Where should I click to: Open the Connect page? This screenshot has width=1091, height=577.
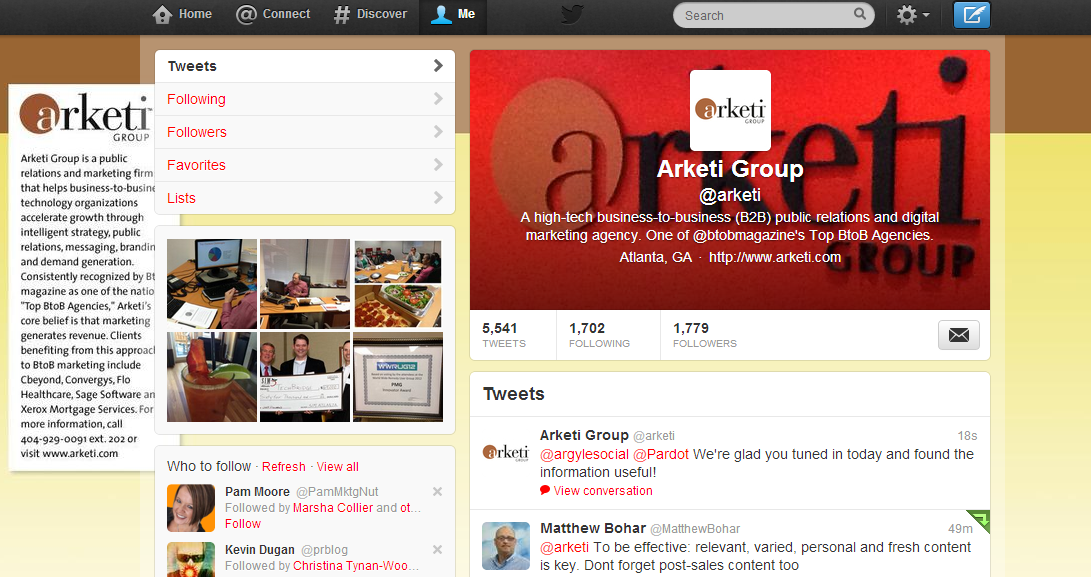tap(273, 15)
